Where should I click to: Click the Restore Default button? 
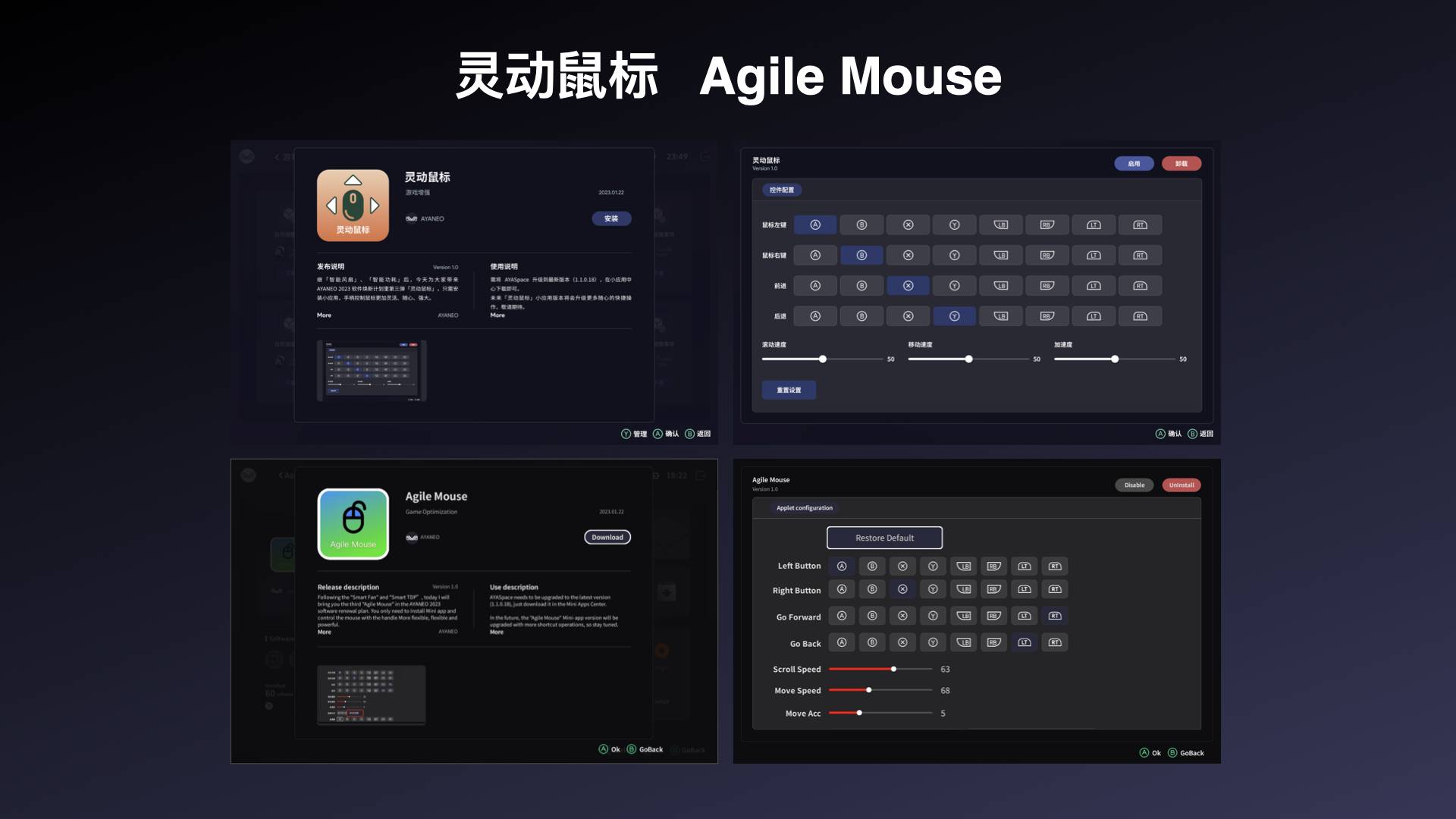884,538
